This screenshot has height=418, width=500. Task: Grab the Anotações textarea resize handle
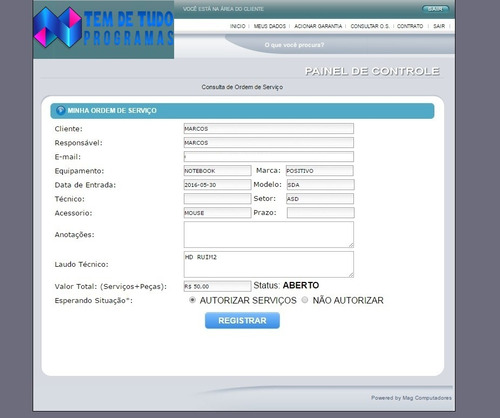click(351, 245)
